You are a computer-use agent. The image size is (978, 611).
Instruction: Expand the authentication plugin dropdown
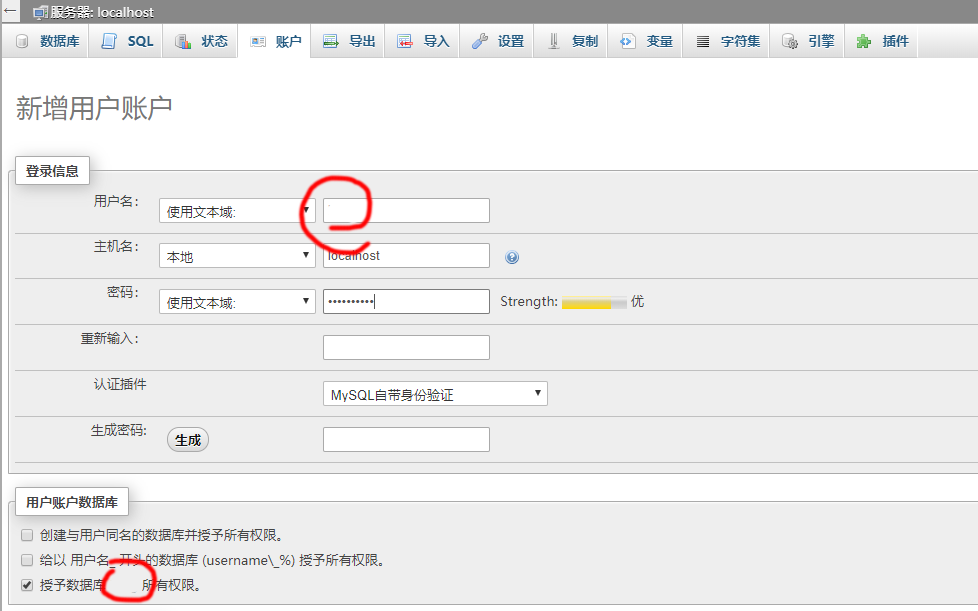coord(435,394)
